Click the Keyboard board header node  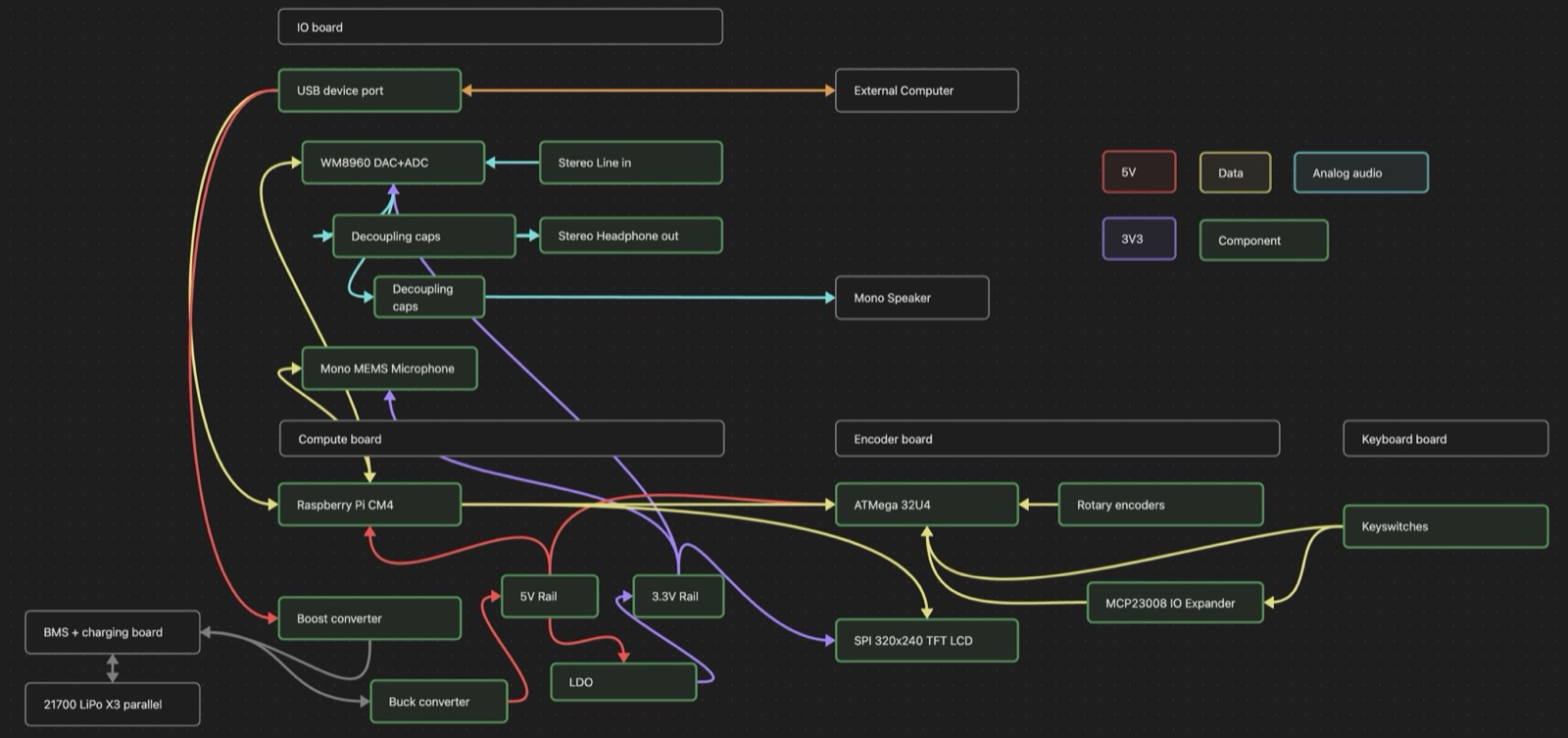(x=1445, y=438)
